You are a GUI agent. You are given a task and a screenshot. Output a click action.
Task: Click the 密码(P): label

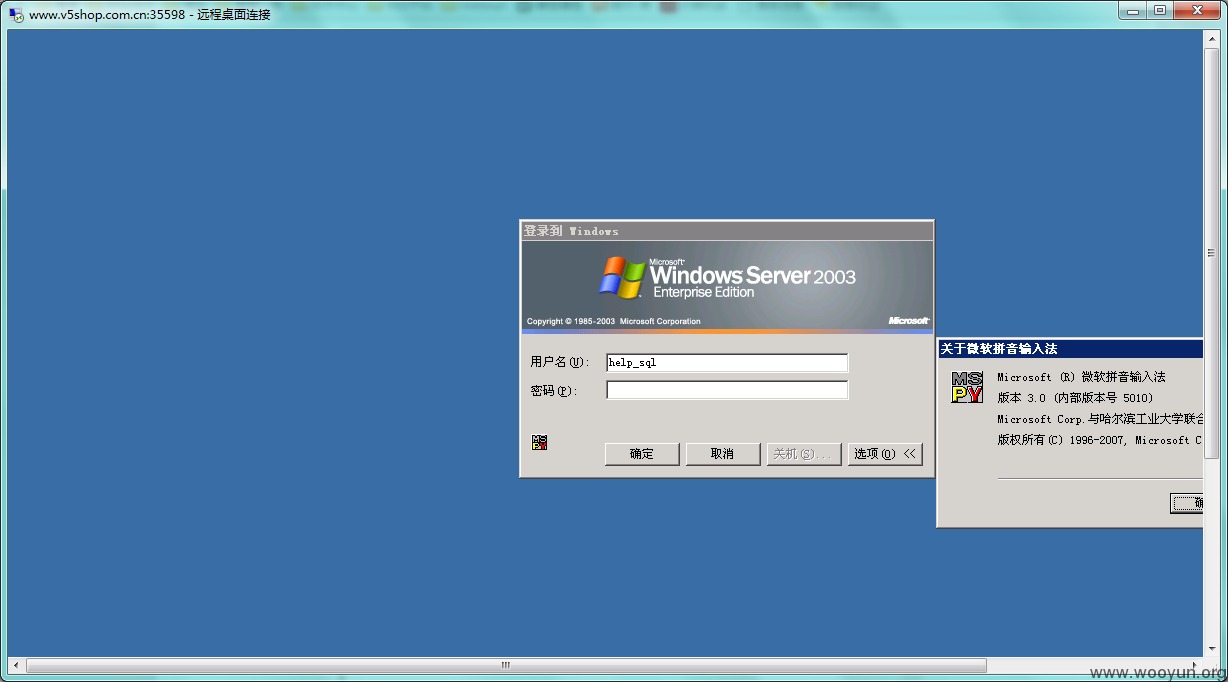(554, 391)
